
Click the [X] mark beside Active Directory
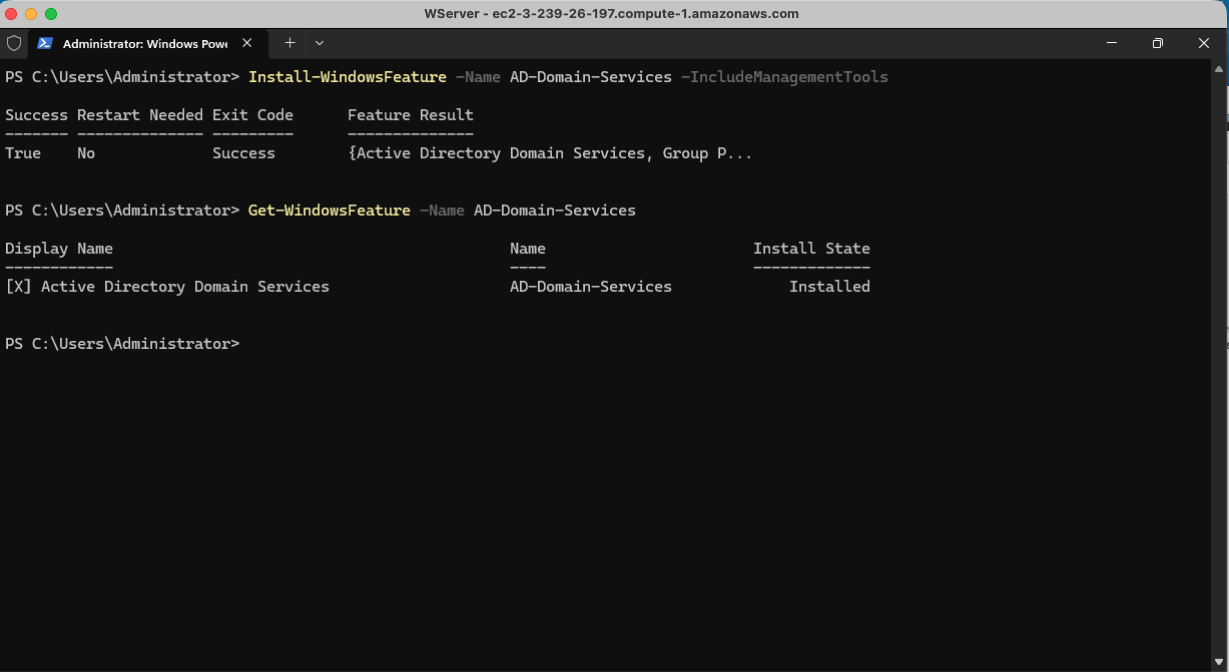click(18, 286)
